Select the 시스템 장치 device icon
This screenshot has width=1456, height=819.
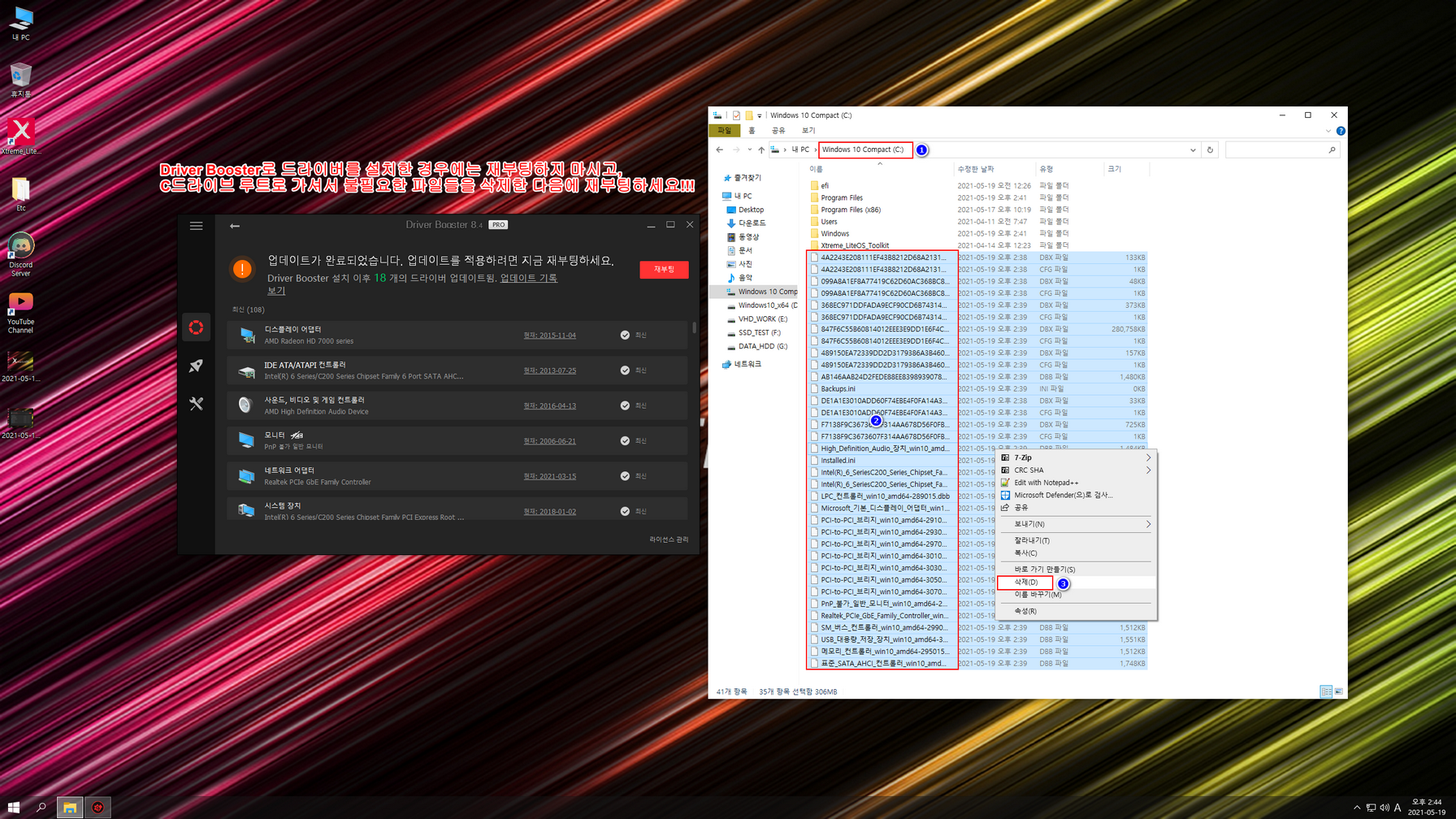[246, 511]
